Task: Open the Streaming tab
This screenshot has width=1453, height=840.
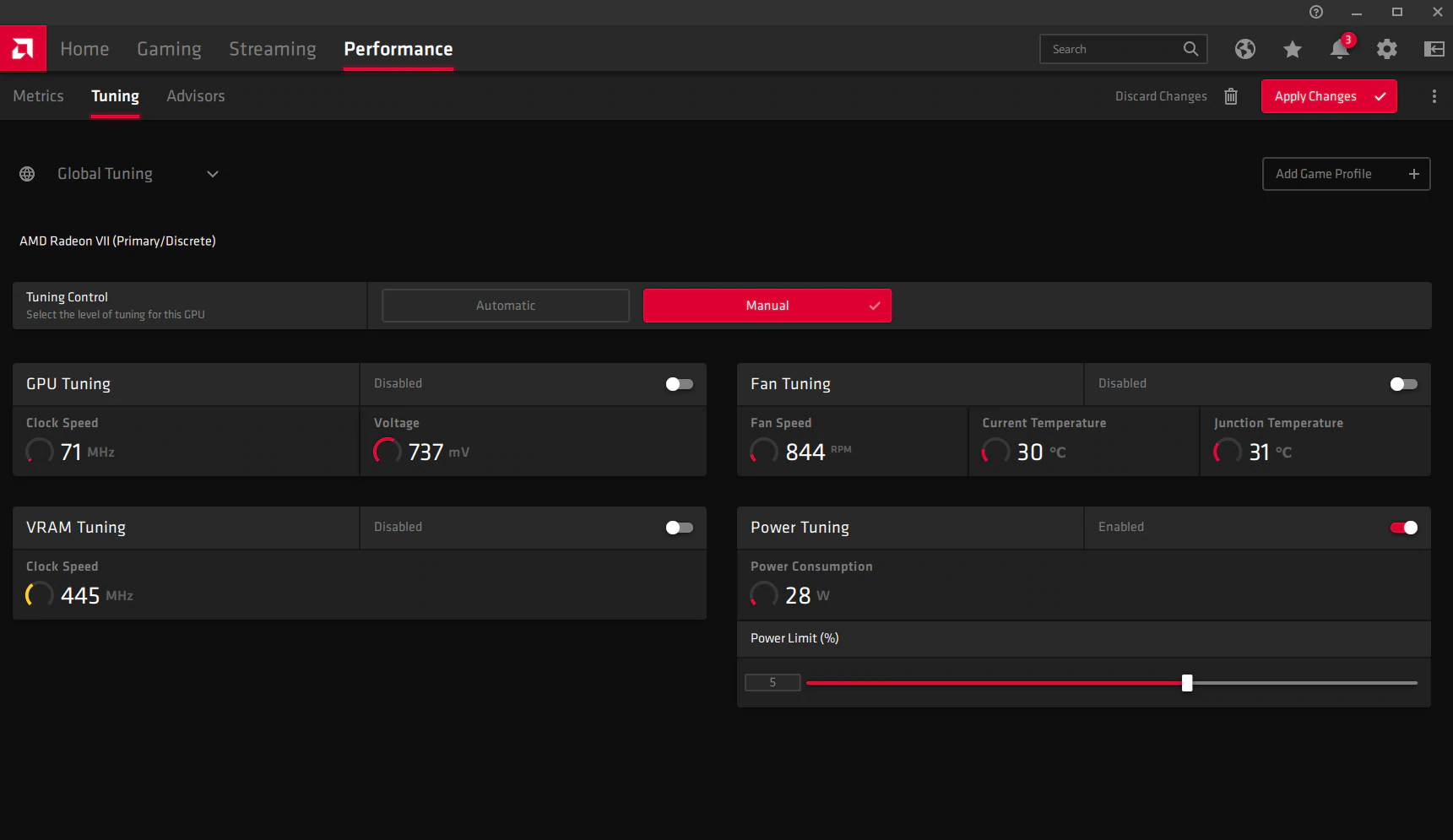Action: point(273,49)
